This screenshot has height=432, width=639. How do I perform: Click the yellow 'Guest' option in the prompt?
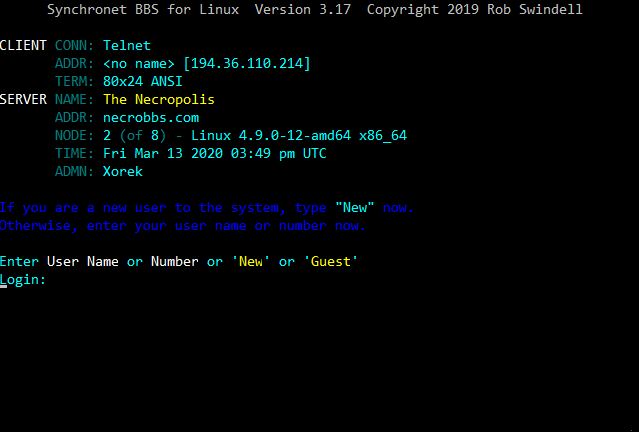point(331,261)
